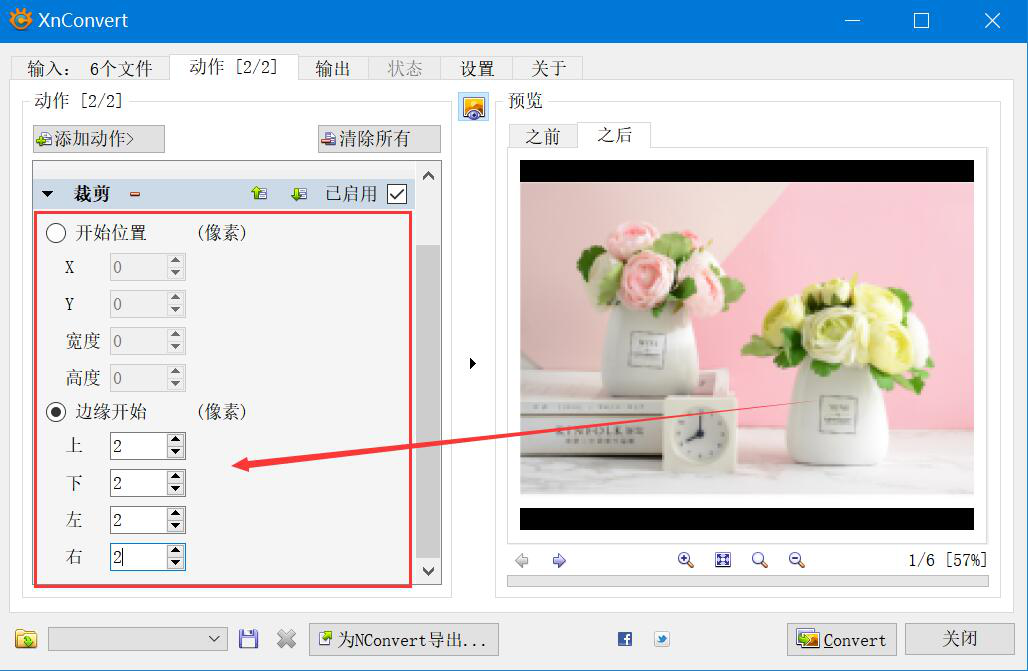The height and width of the screenshot is (671, 1028).
Task: Click the preview horizontal scrollbar track
Action: click(x=747, y=581)
